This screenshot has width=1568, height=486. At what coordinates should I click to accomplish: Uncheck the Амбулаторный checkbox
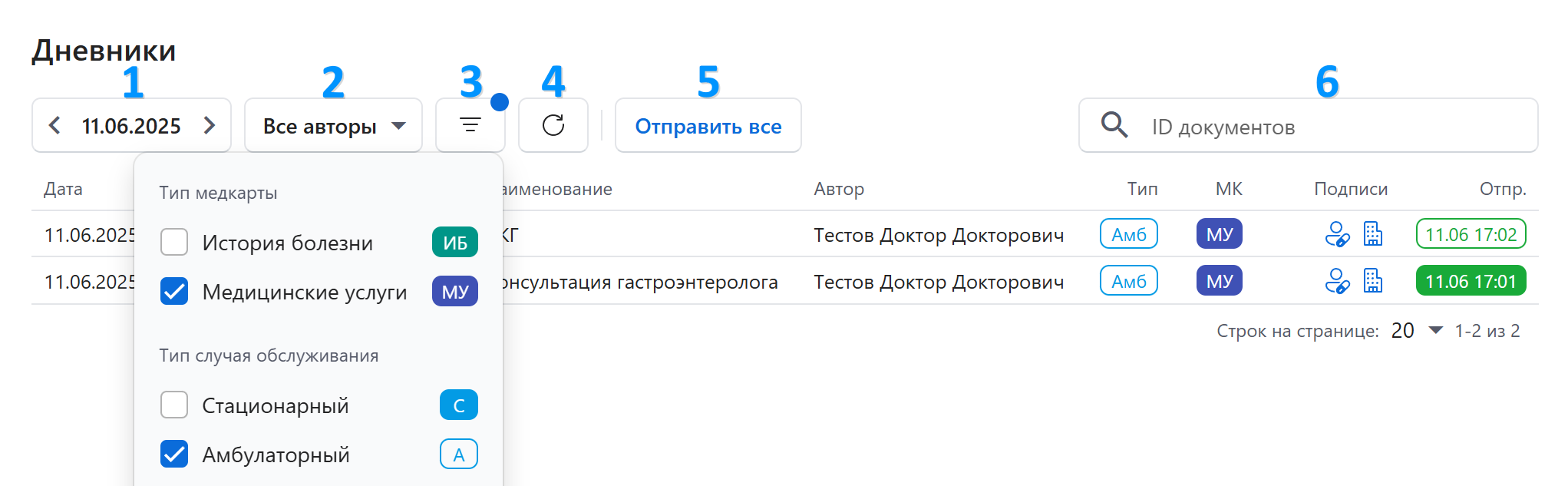174,455
